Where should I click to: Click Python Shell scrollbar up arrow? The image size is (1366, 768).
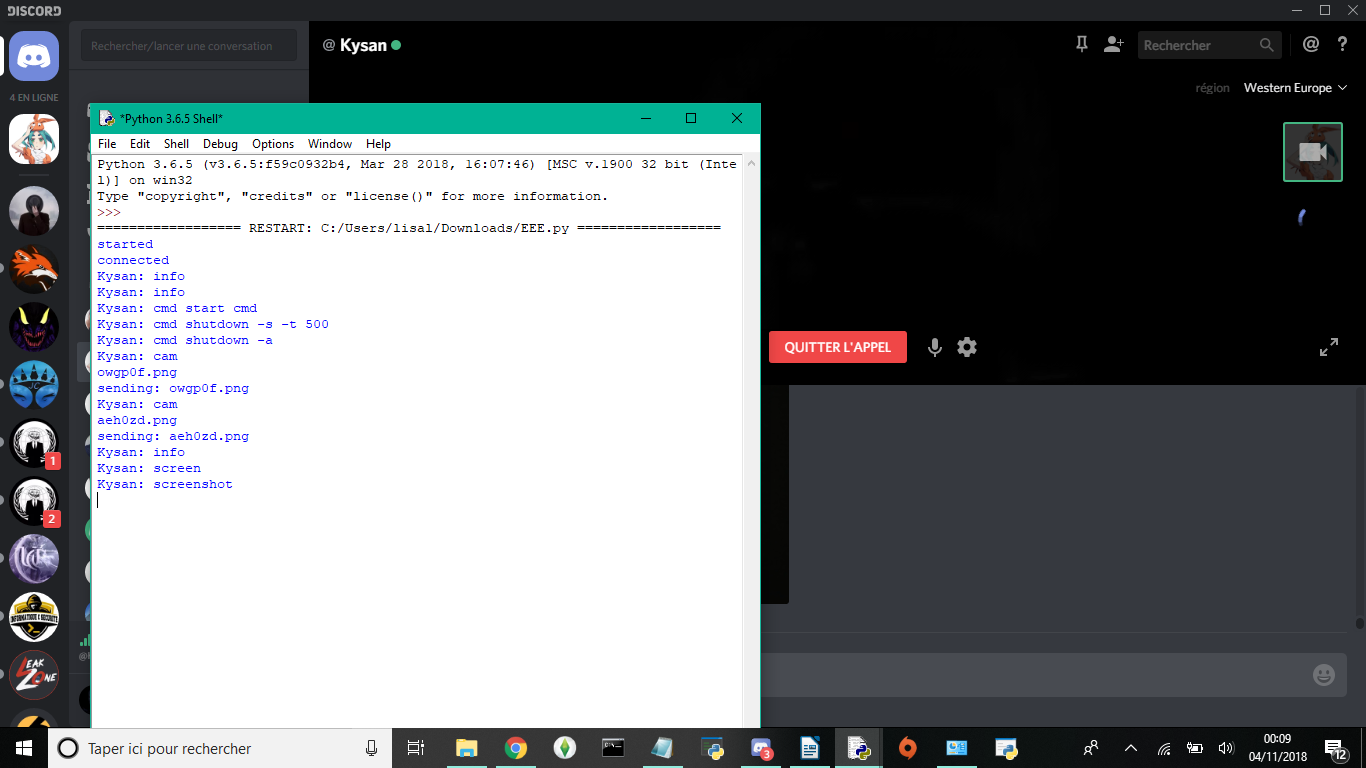point(752,163)
